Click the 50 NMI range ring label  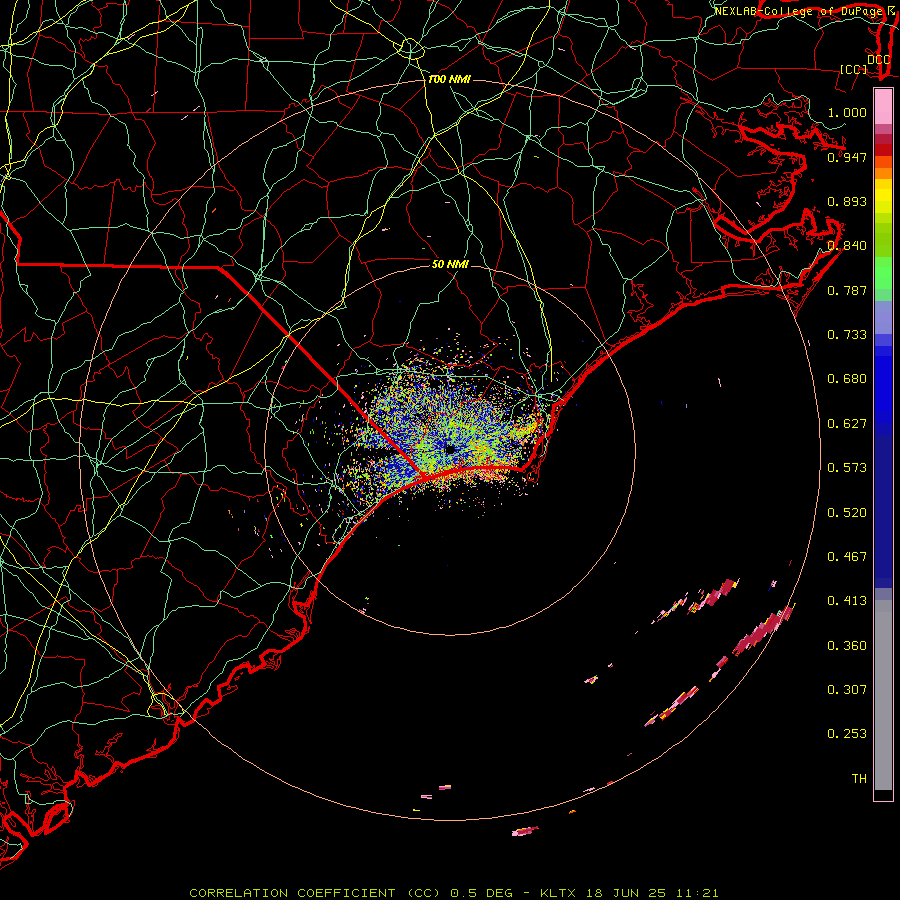click(450, 264)
